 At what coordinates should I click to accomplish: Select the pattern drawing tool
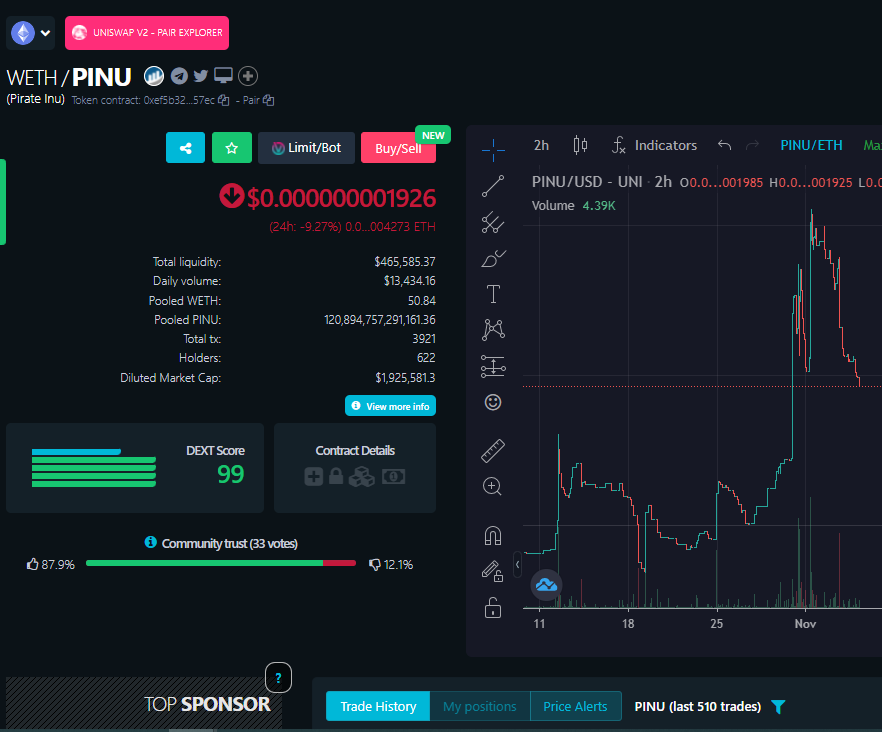[x=493, y=330]
